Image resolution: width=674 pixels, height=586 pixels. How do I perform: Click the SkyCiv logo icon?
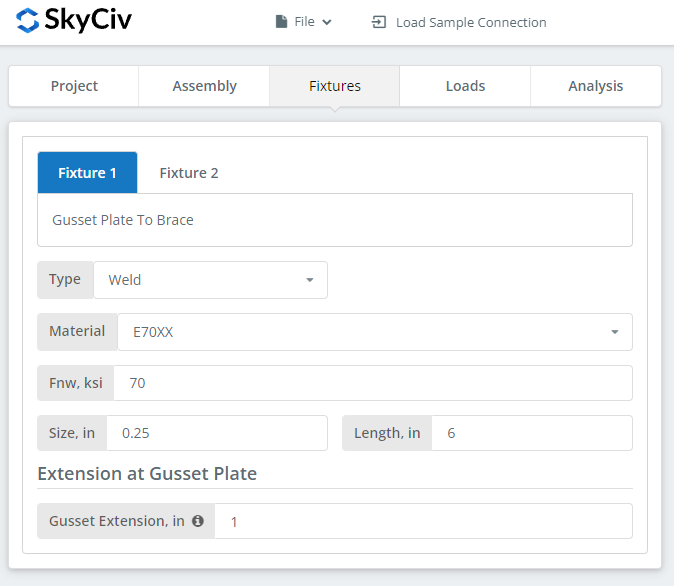tap(28, 21)
